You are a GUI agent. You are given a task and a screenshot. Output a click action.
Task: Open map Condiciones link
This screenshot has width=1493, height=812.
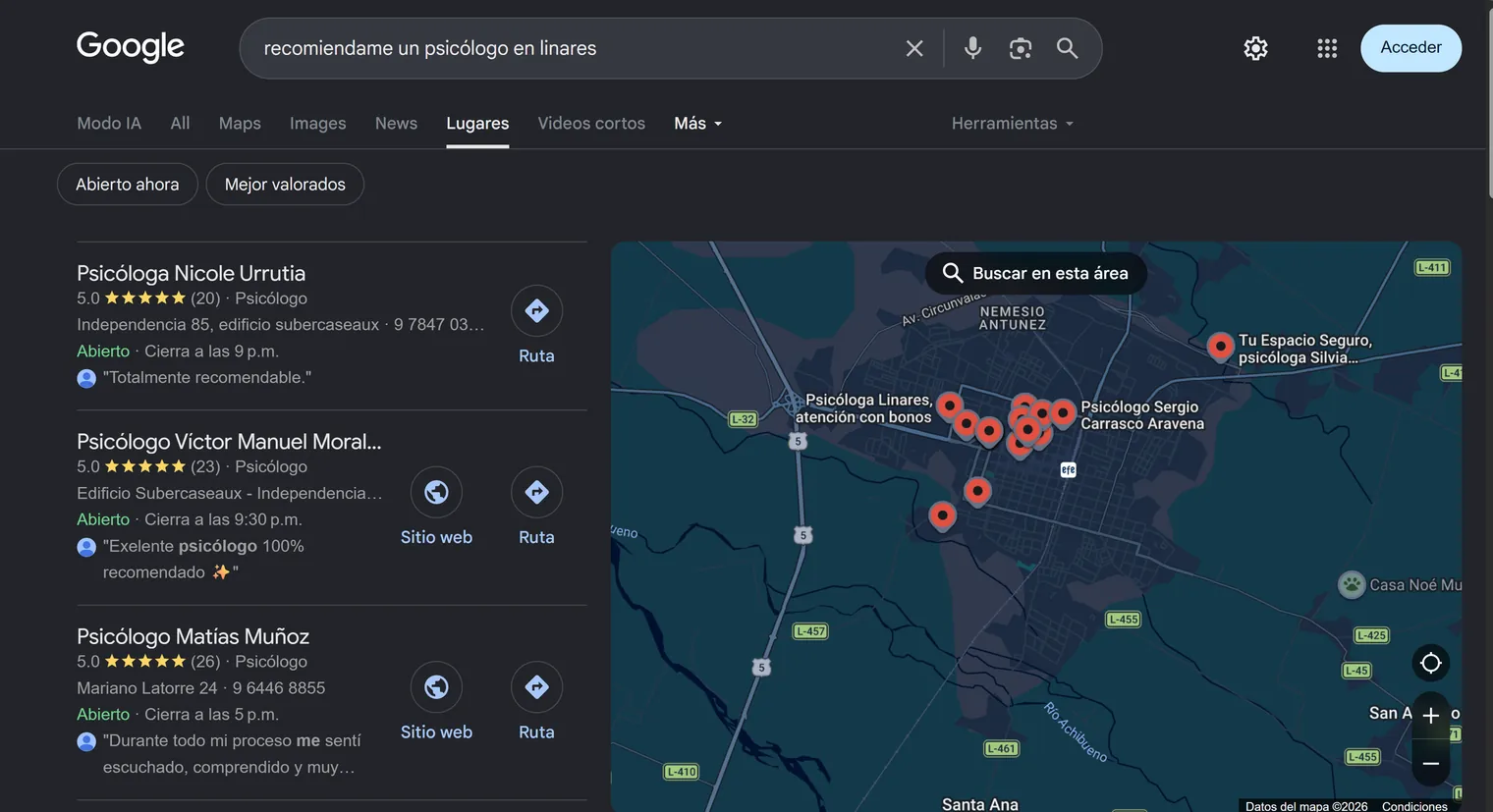(1414, 806)
